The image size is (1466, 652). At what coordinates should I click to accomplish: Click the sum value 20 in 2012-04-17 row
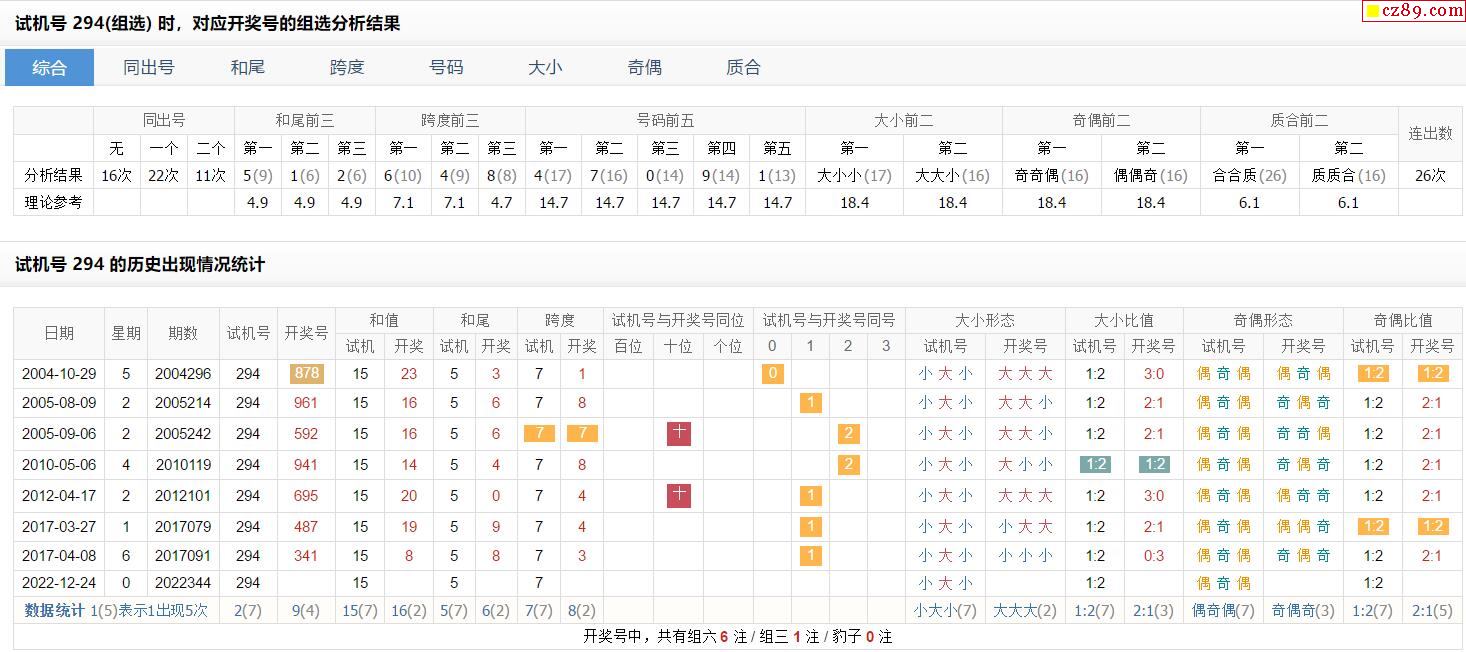[x=408, y=495]
